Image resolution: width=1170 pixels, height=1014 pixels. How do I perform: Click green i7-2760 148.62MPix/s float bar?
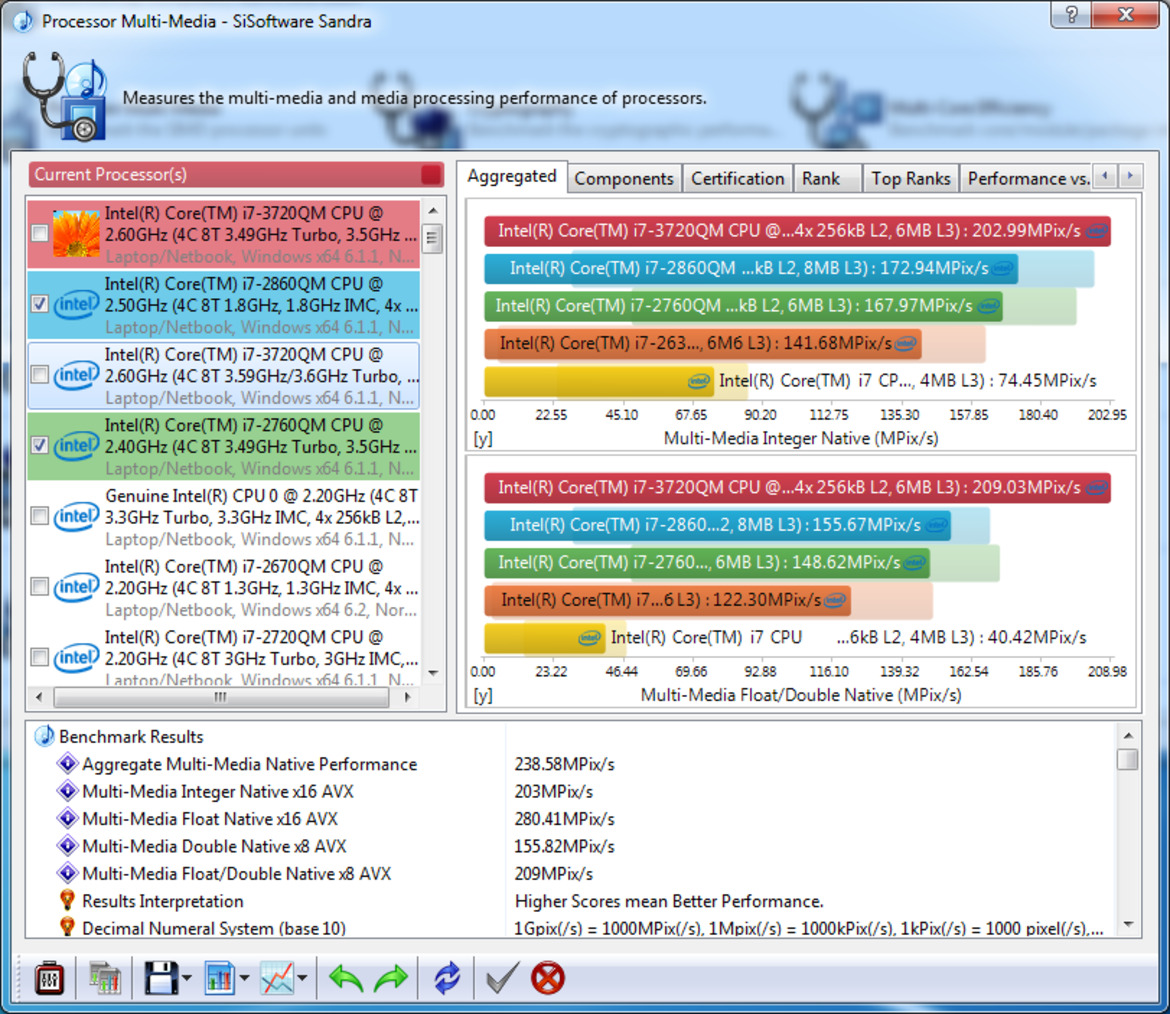pos(707,563)
